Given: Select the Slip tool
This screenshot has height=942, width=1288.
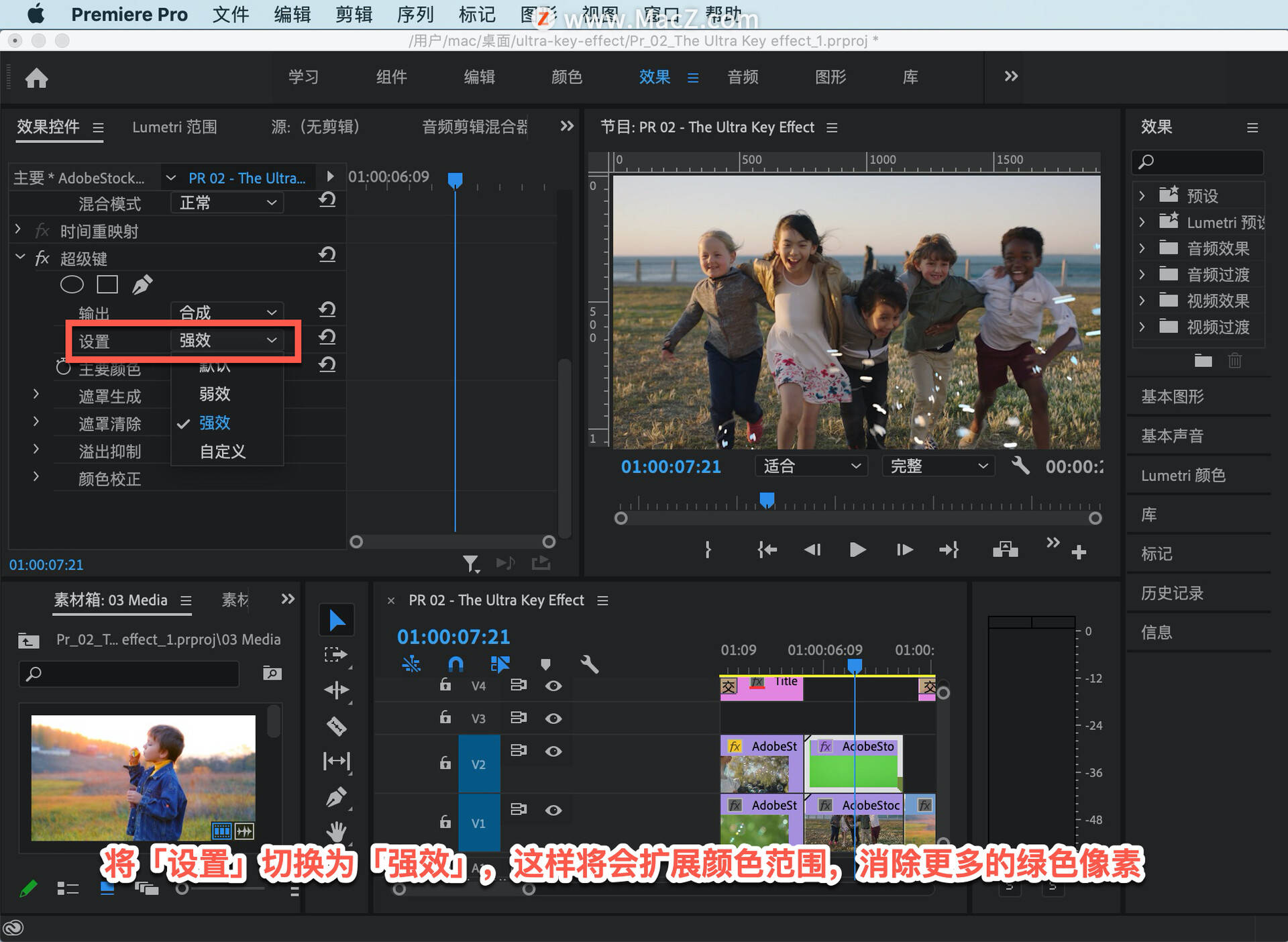Looking at the screenshot, I should (336, 761).
